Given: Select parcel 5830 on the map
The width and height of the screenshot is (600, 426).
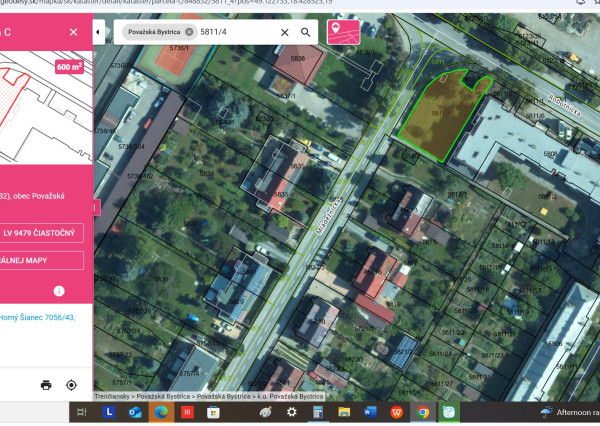Looking at the screenshot, I should [x=161, y=279].
